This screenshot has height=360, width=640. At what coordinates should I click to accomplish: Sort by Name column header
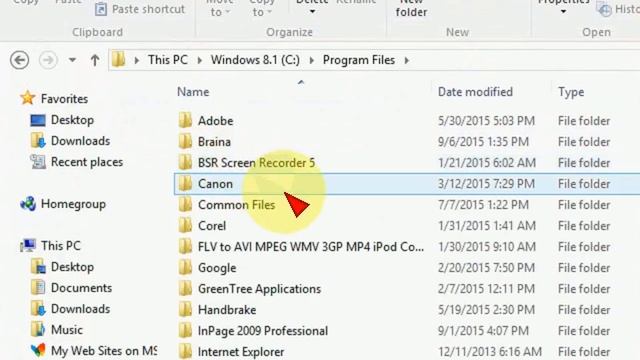point(193,92)
